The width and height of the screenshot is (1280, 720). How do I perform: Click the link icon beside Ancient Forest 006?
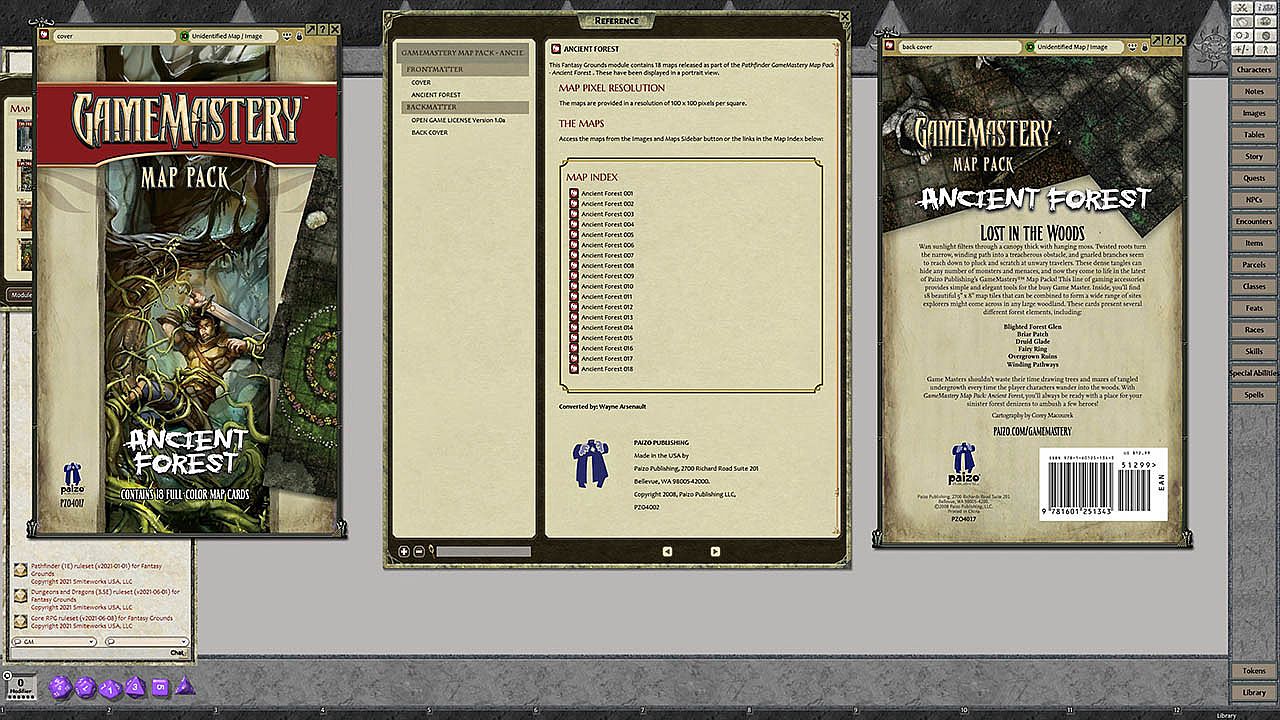(x=574, y=245)
